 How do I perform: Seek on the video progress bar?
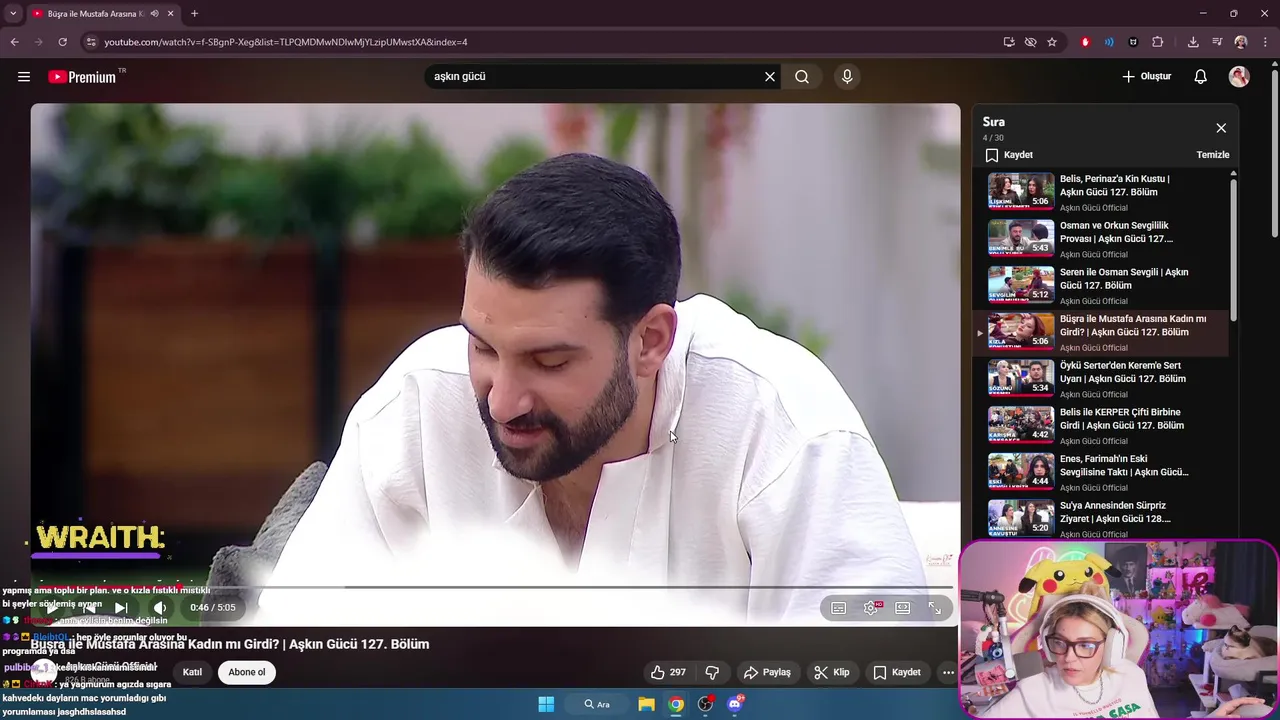coord(495,587)
